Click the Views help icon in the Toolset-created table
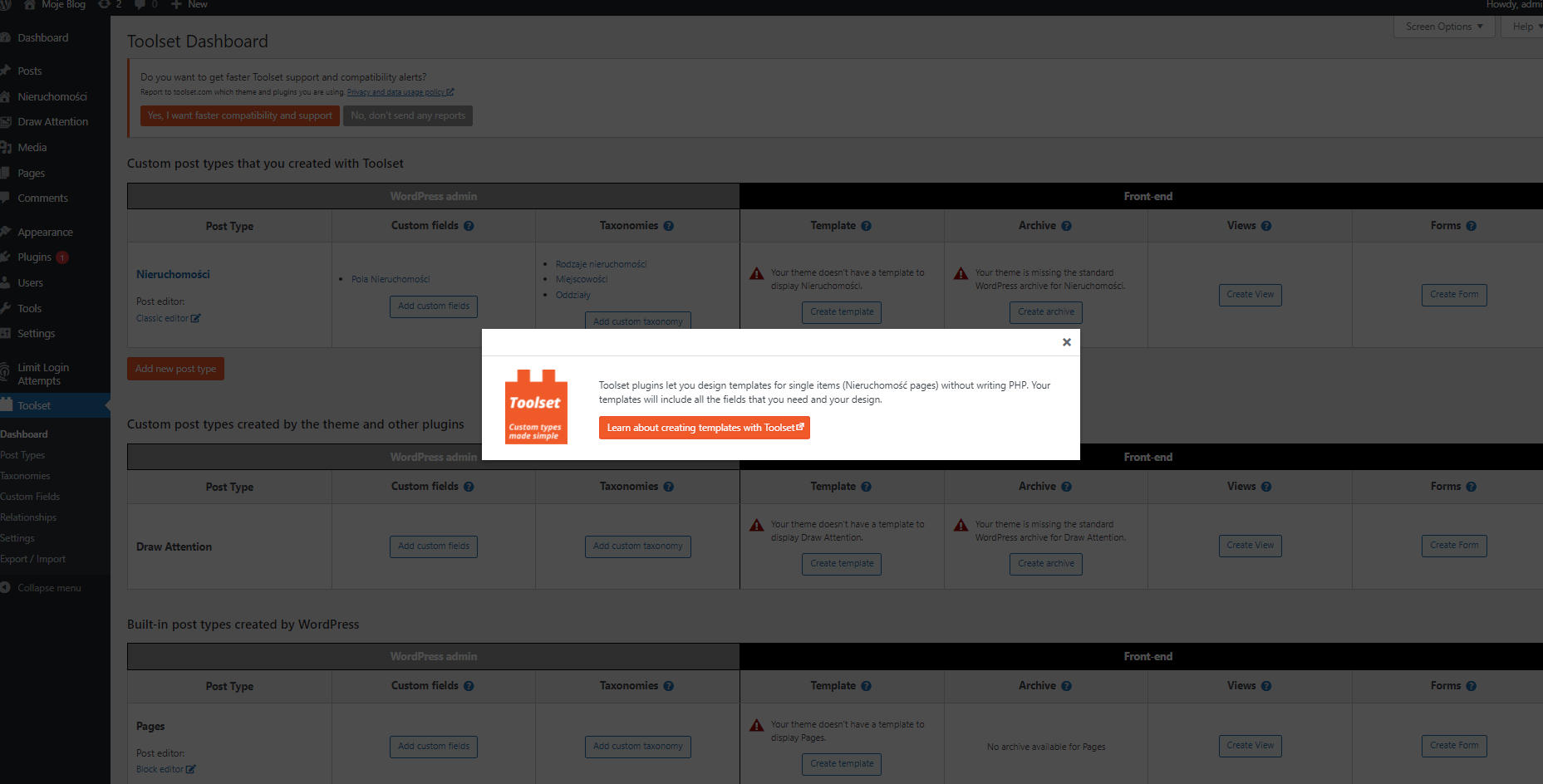This screenshot has height=784, width=1543. pos(1266,226)
